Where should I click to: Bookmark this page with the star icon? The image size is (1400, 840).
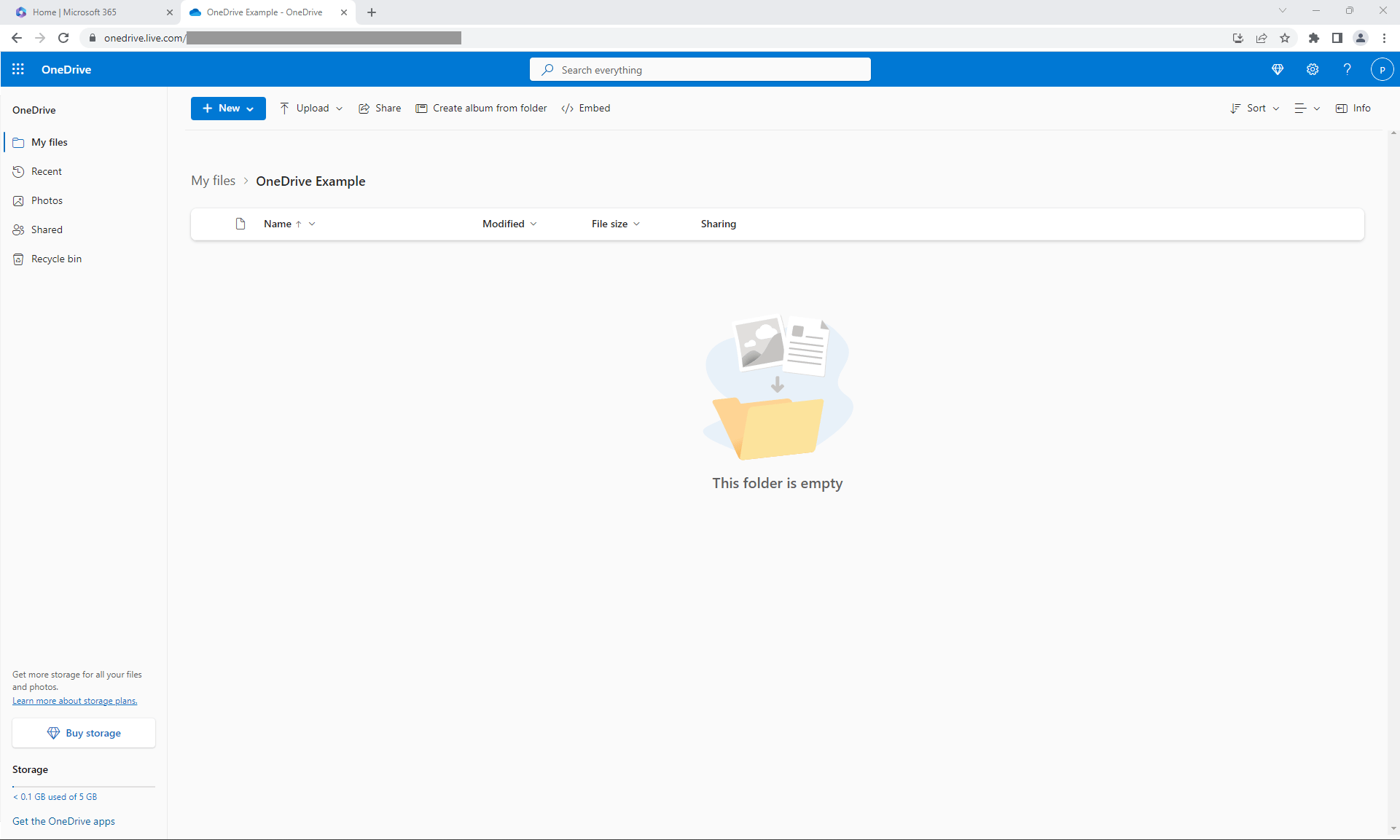[x=1285, y=38]
